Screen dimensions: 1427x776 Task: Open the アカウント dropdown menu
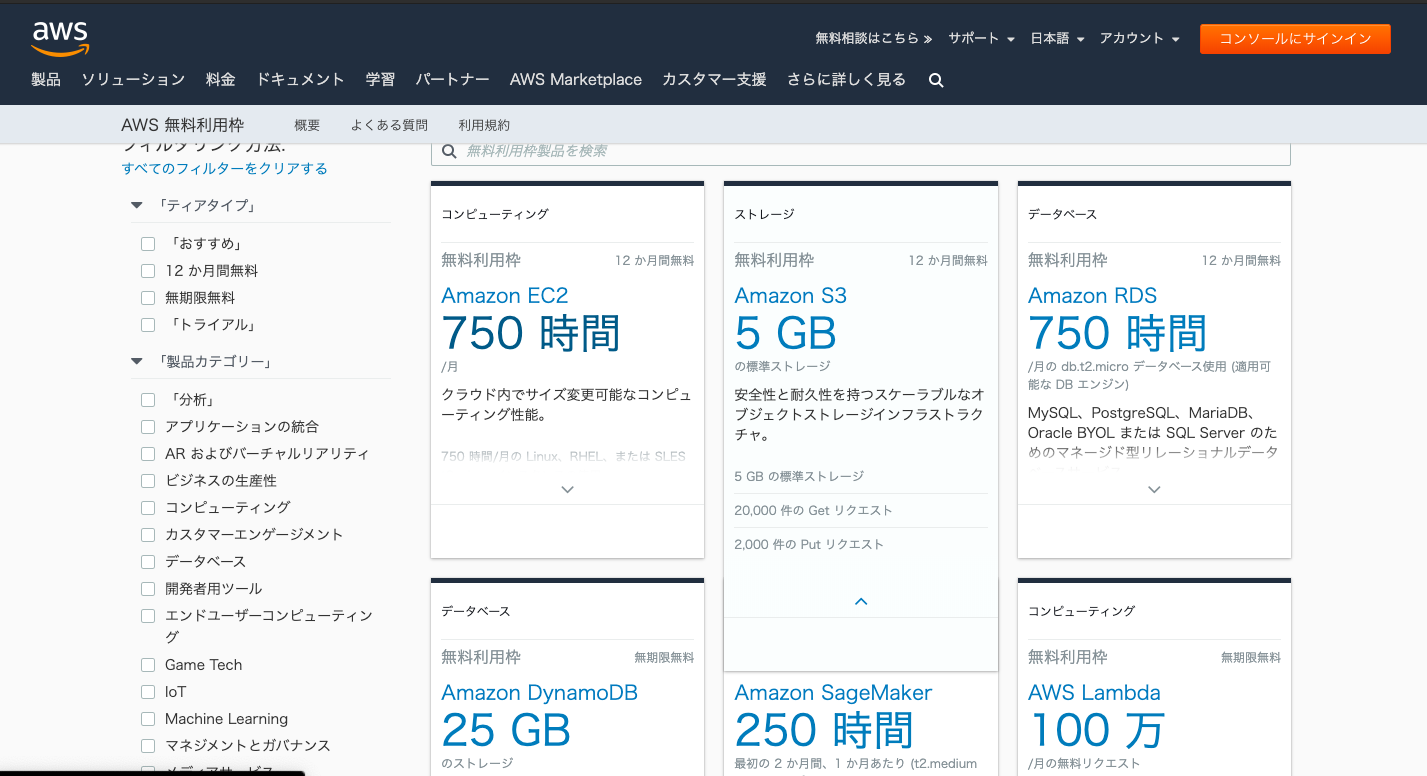pos(1139,39)
